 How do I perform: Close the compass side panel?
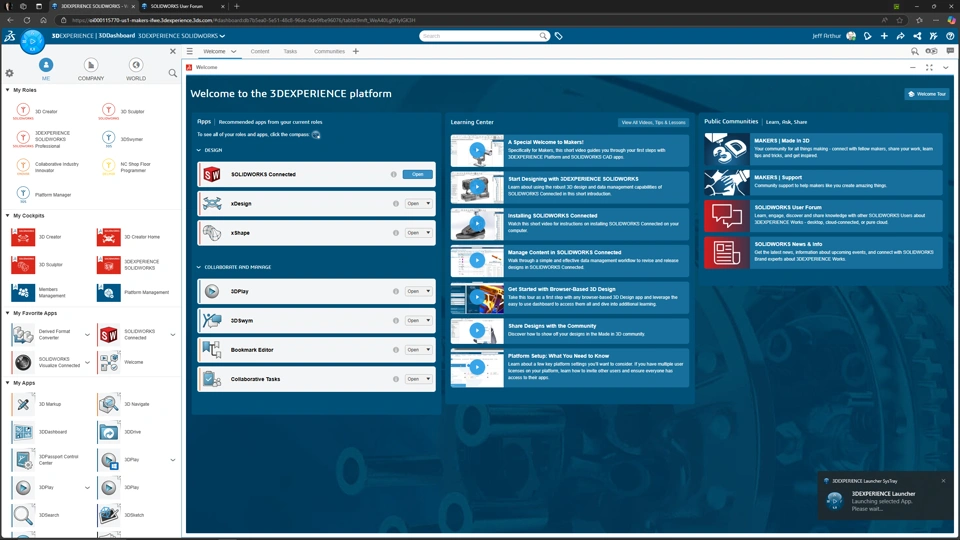[173, 51]
